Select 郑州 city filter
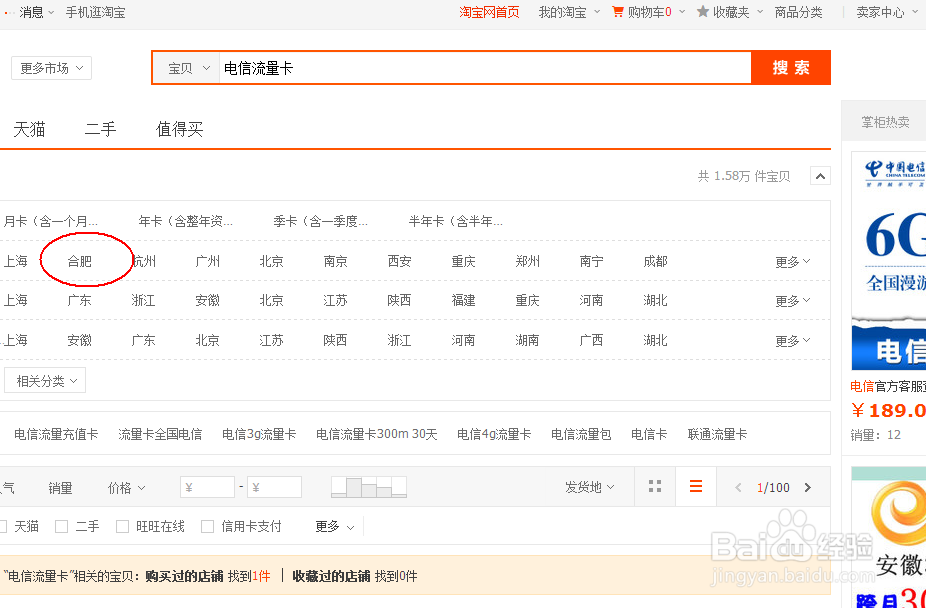The width and height of the screenshot is (926, 608). pos(527,261)
